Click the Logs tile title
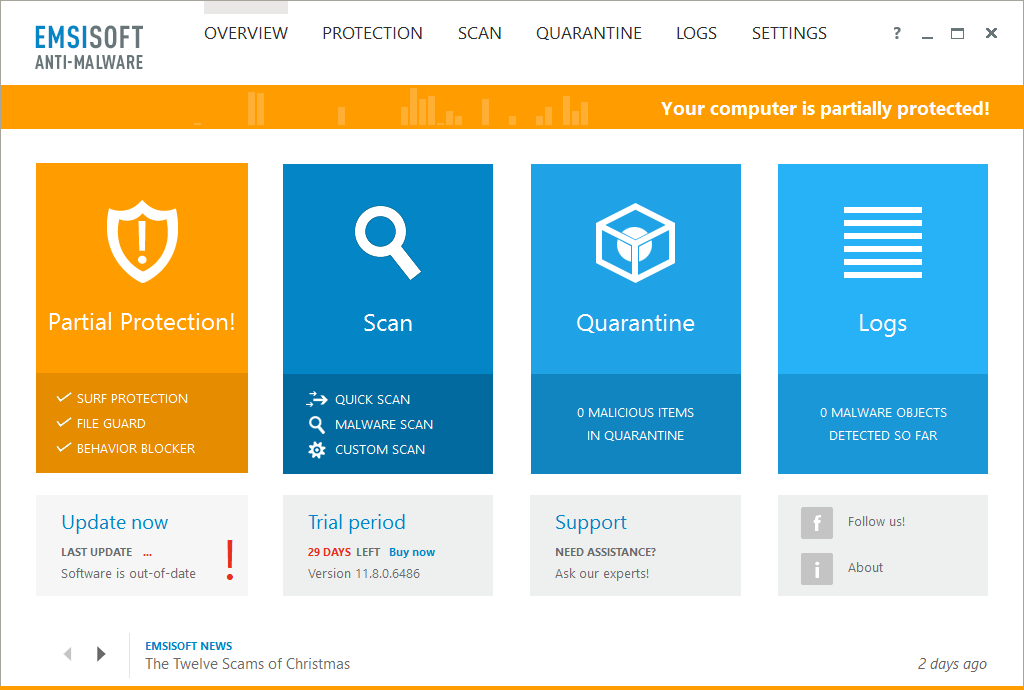 (883, 324)
